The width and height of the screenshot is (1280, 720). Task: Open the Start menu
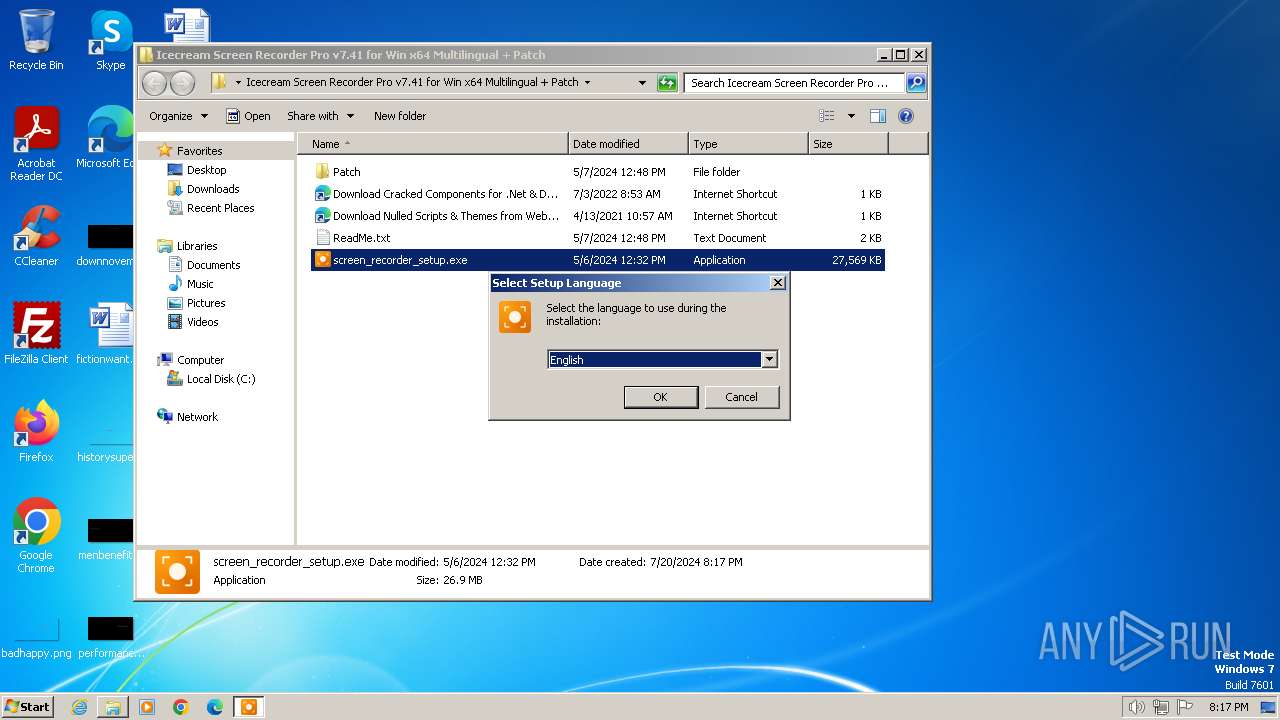point(28,706)
